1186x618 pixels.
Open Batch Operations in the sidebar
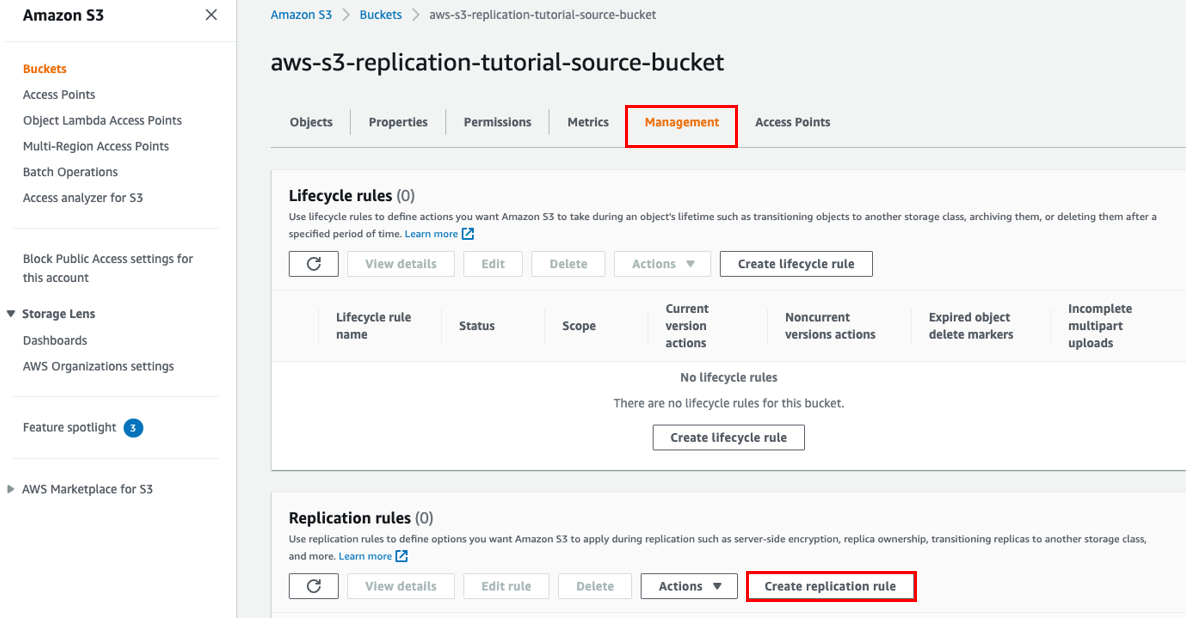(x=70, y=172)
